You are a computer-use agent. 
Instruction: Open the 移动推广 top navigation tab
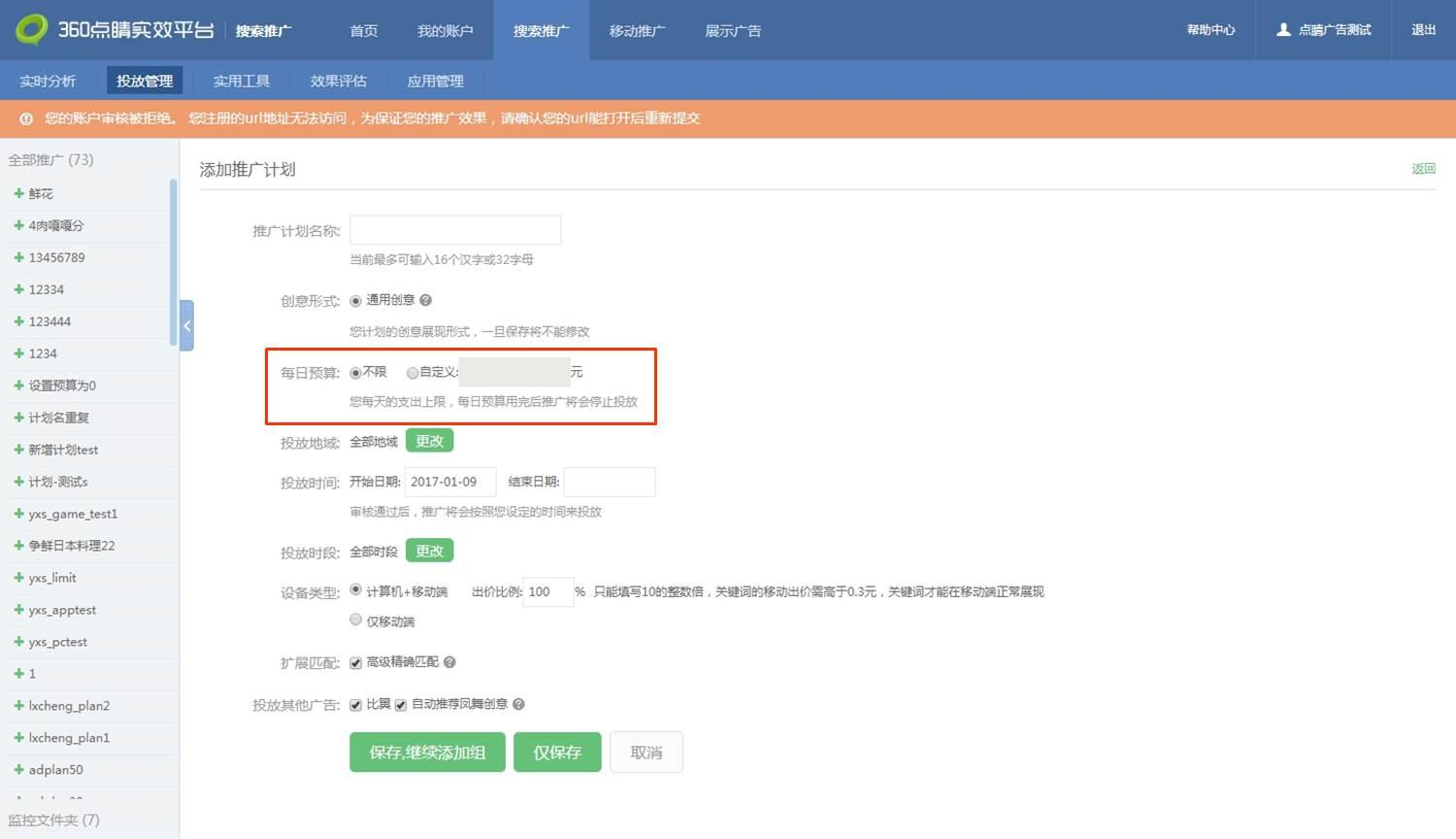tap(637, 31)
